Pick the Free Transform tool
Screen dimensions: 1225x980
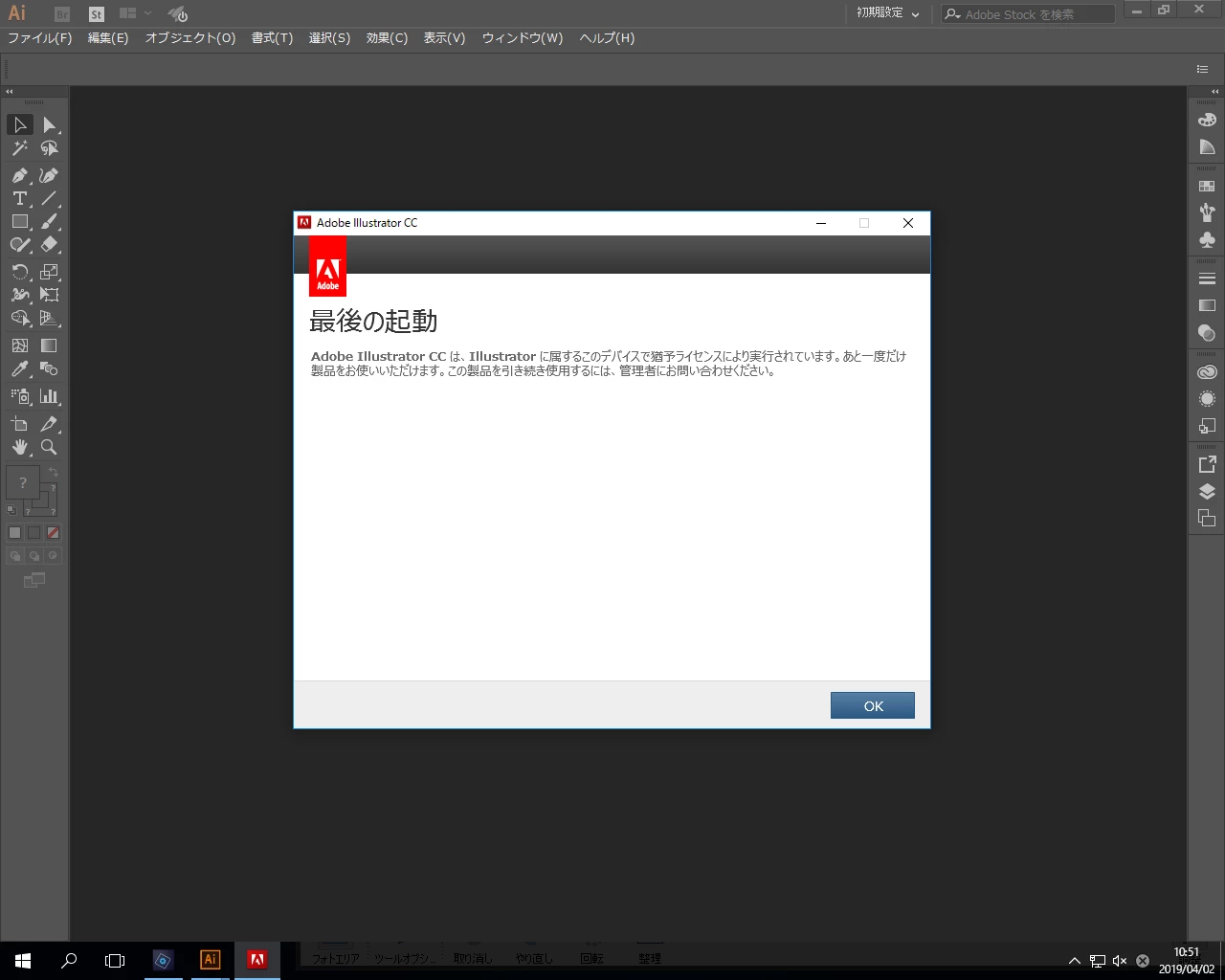pyautogui.click(x=50, y=296)
